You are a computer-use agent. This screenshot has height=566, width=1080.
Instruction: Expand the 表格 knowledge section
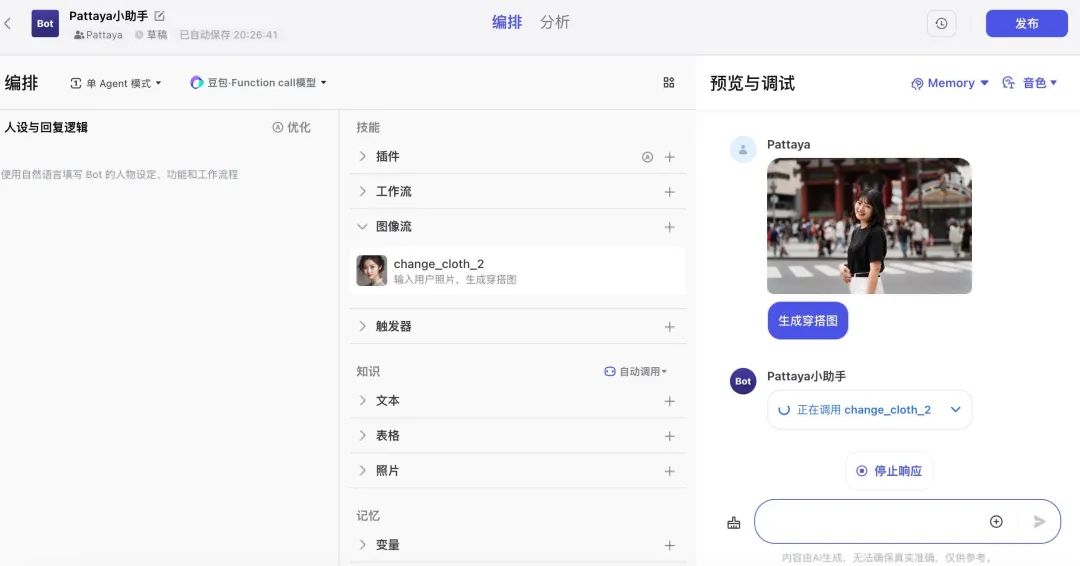362,436
